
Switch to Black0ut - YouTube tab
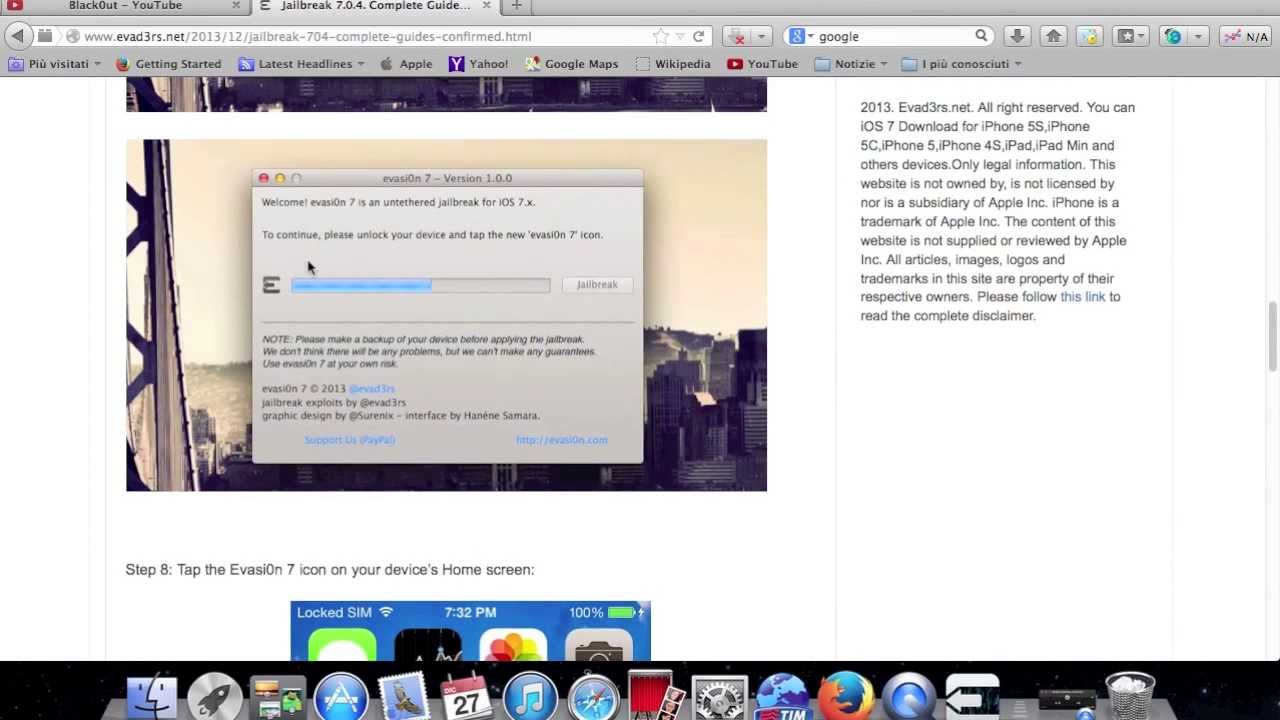[125, 6]
